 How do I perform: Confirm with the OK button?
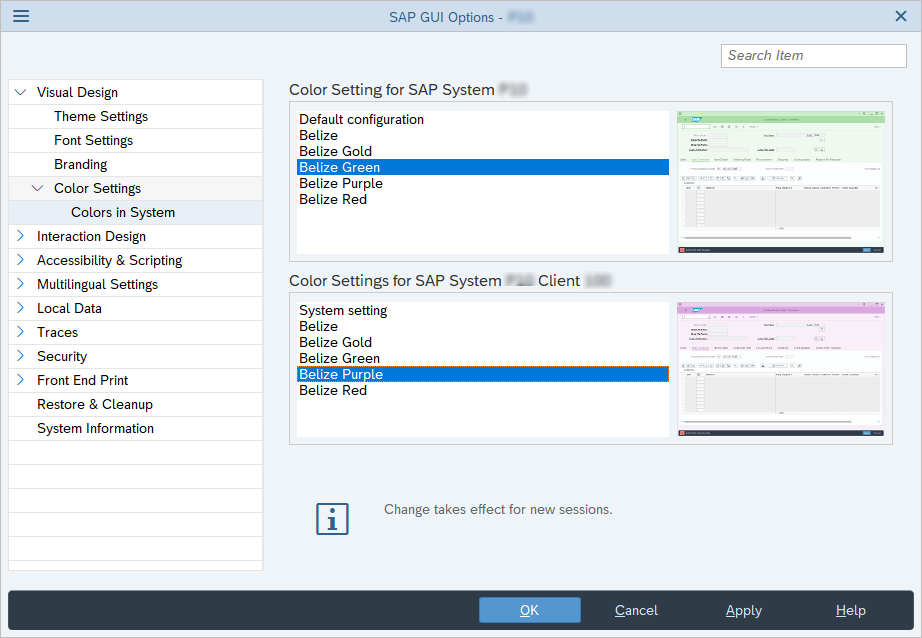(529, 610)
